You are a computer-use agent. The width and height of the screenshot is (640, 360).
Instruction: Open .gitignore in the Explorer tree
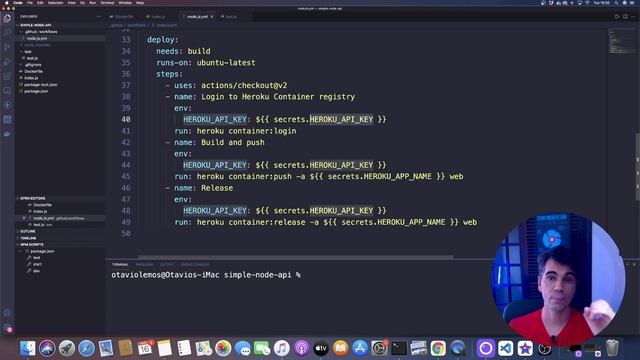tap(33, 65)
